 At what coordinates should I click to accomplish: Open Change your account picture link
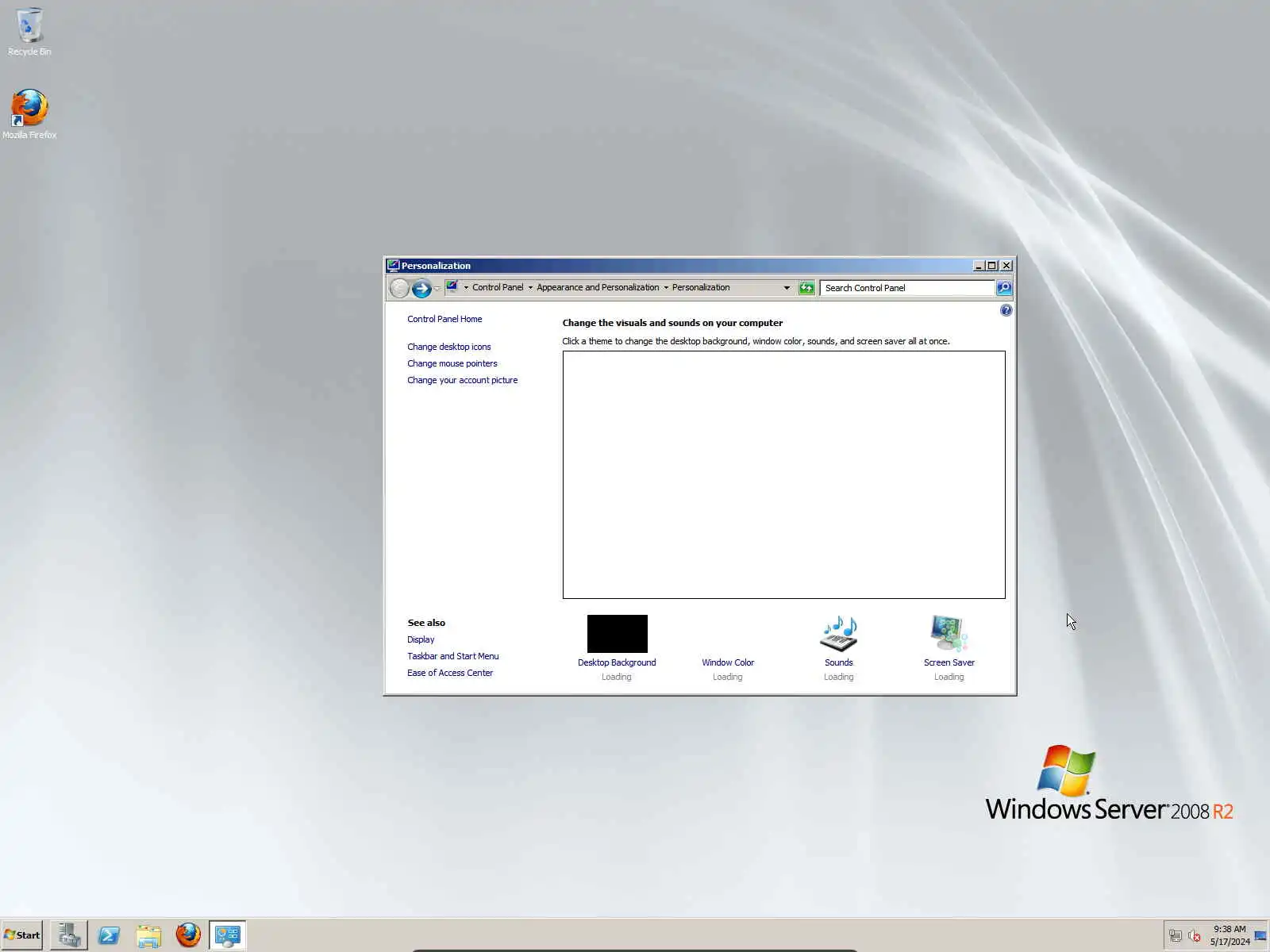463,380
